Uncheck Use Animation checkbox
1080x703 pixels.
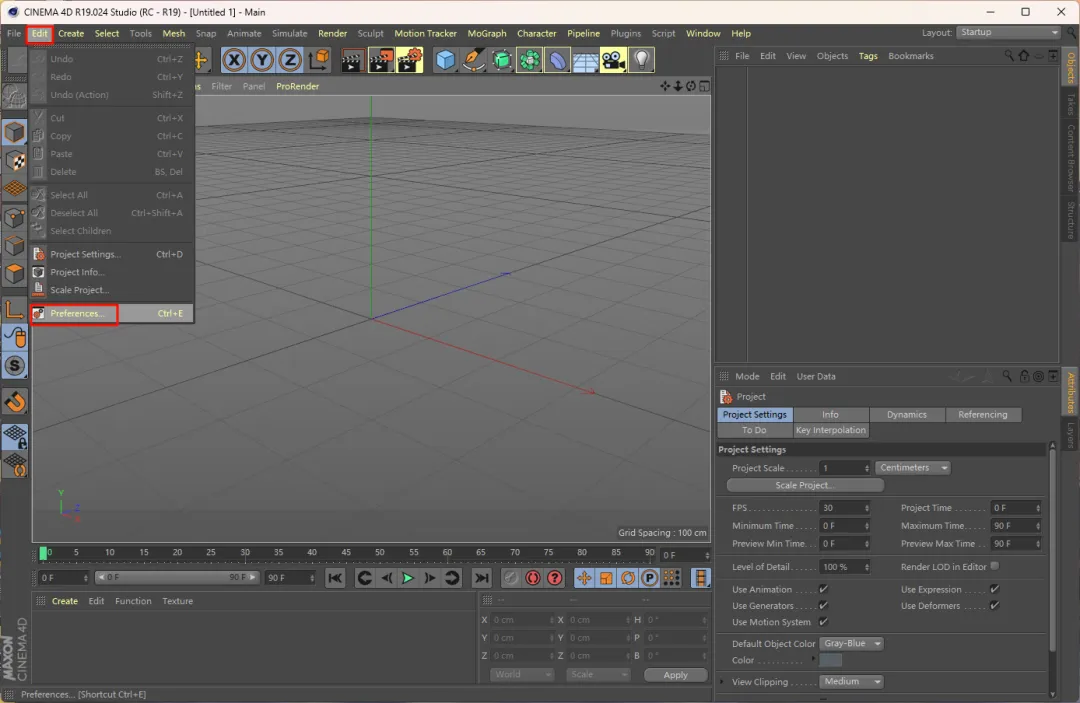tap(824, 590)
